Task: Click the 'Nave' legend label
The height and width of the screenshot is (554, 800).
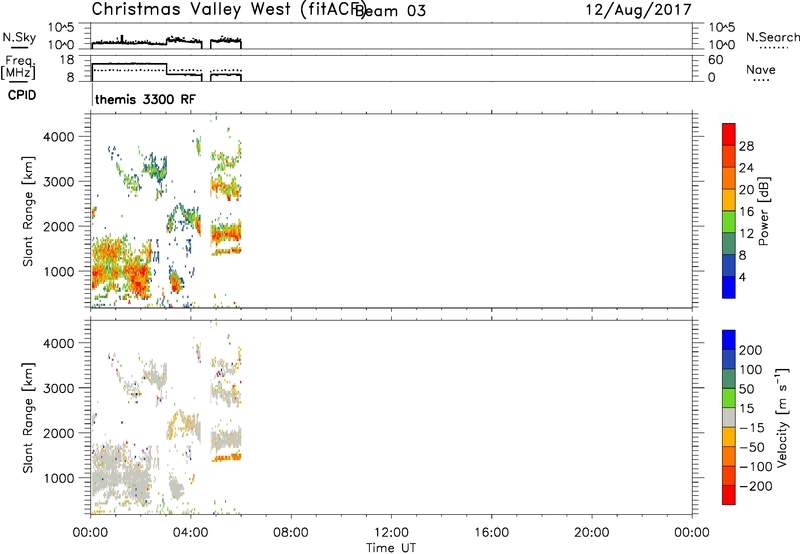Action: (x=761, y=70)
